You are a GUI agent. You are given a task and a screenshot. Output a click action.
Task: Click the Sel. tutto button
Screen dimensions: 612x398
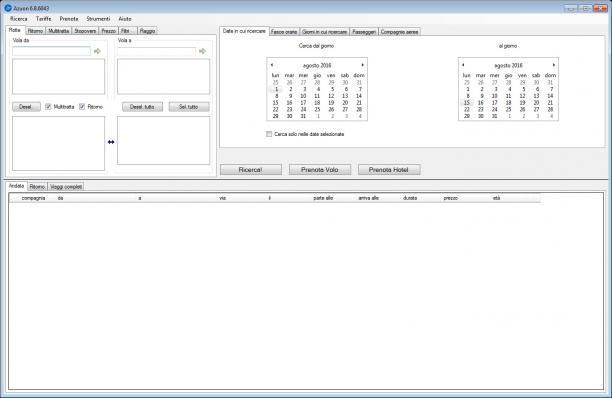tap(189, 107)
